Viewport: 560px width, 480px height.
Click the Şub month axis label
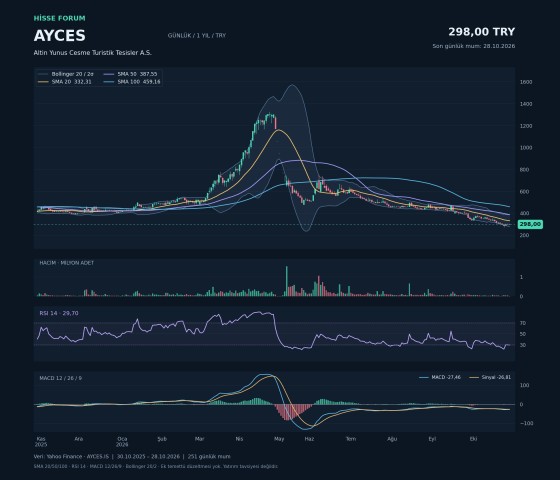click(162, 439)
